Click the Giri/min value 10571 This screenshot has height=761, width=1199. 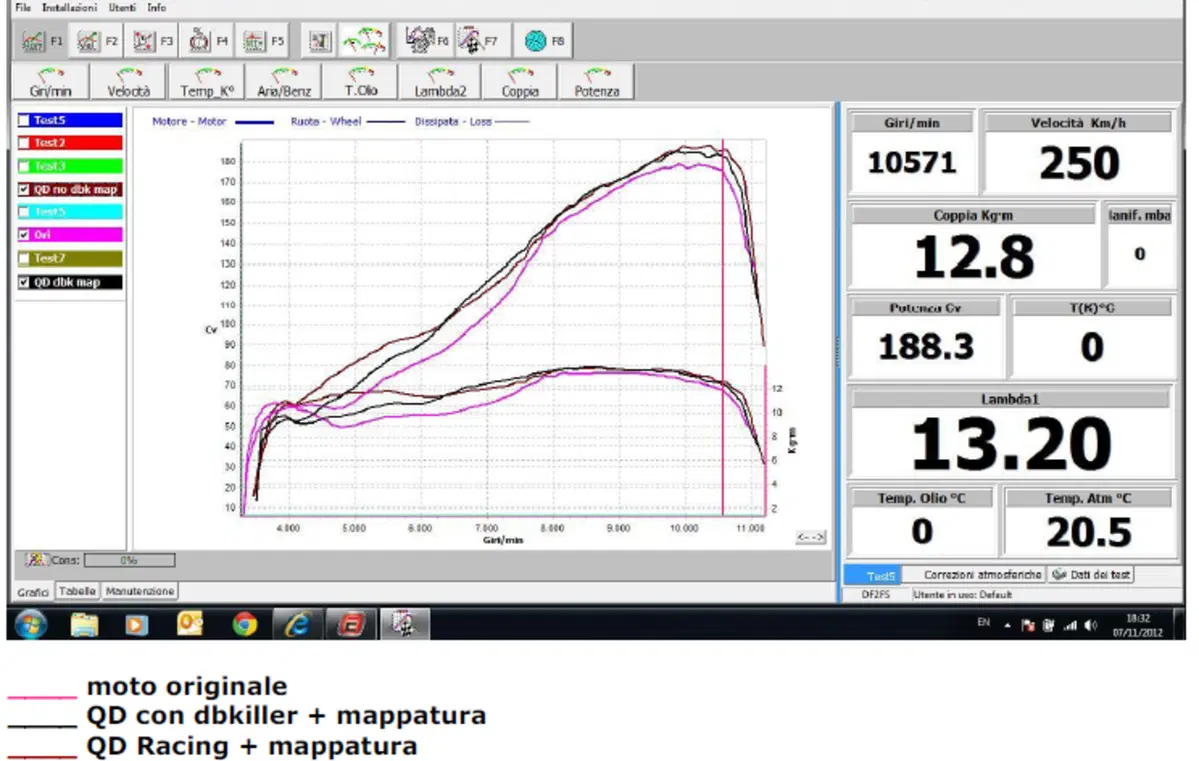click(912, 162)
